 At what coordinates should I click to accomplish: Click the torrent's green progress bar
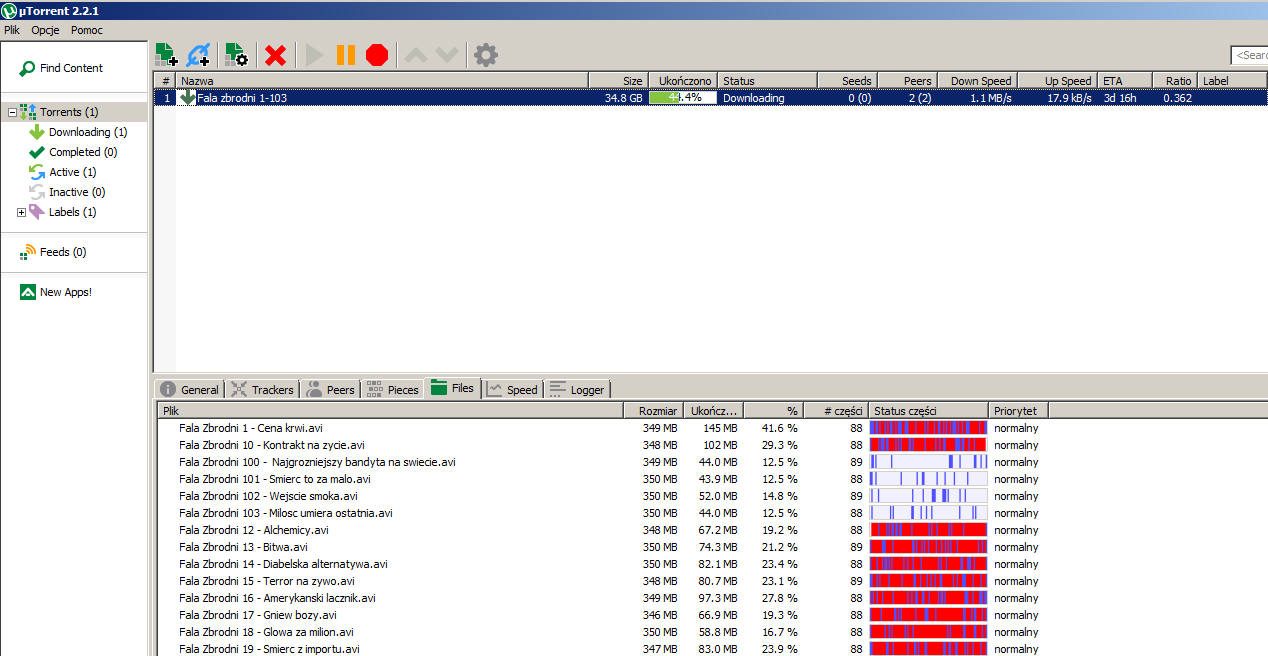pyautogui.click(x=683, y=98)
